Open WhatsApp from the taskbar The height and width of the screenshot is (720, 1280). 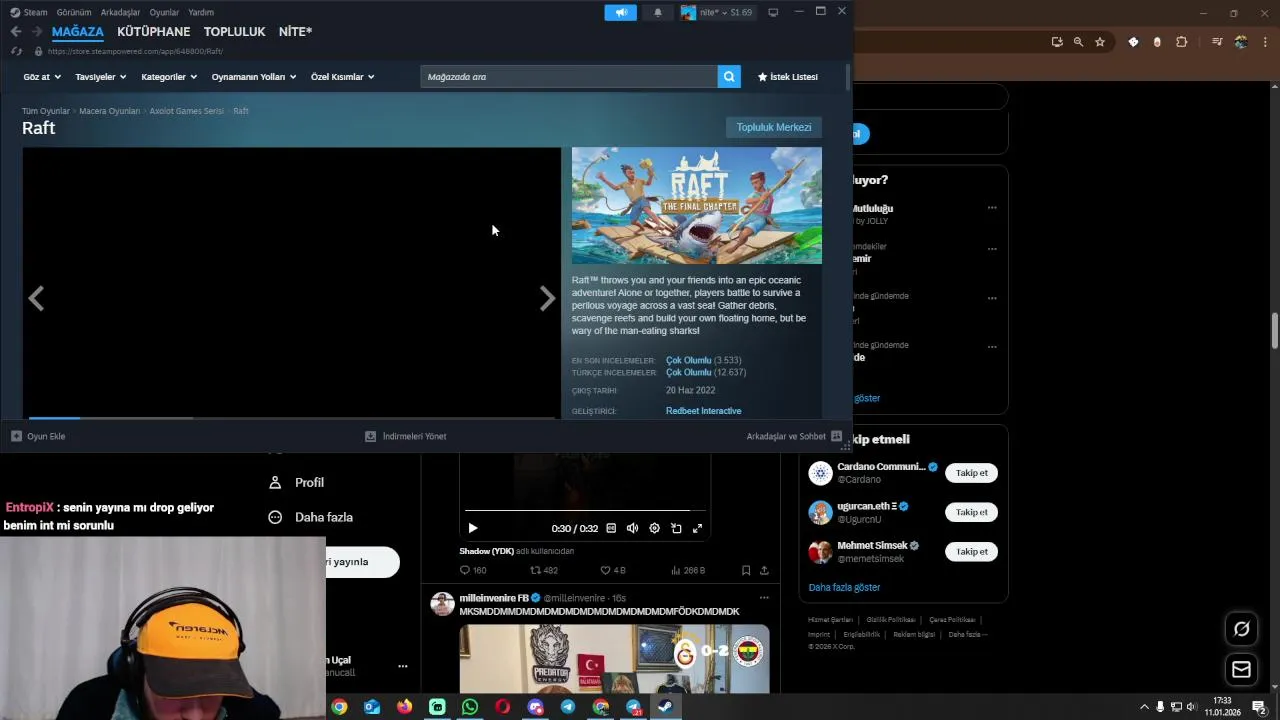(470, 707)
